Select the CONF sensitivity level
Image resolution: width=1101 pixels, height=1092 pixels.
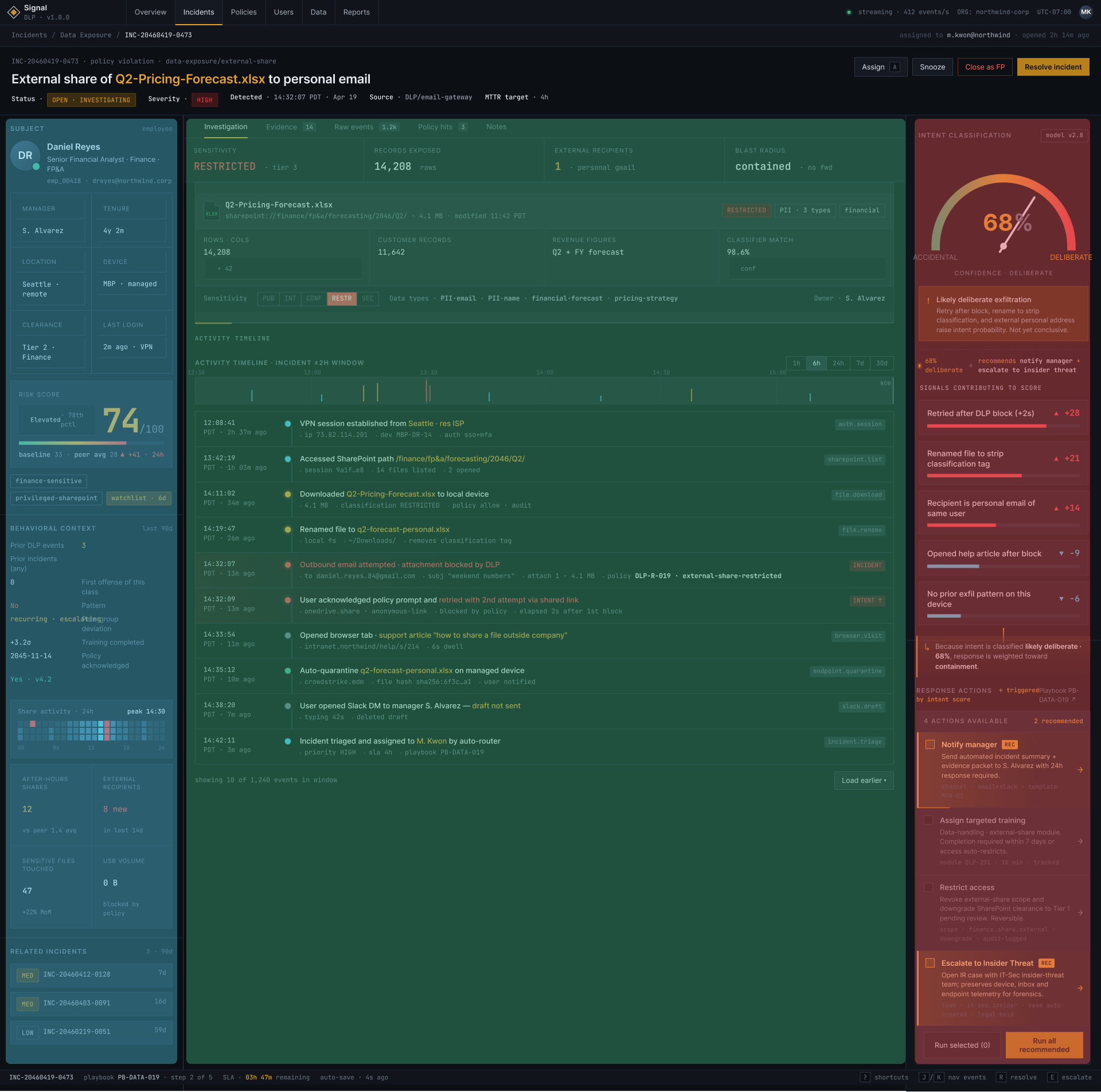[x=314, y=299]
